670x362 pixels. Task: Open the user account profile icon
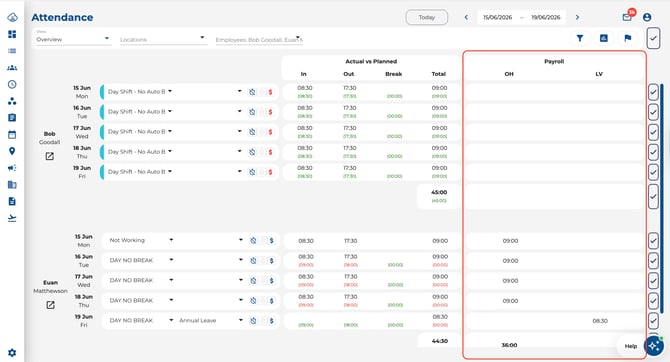[647, 17]
